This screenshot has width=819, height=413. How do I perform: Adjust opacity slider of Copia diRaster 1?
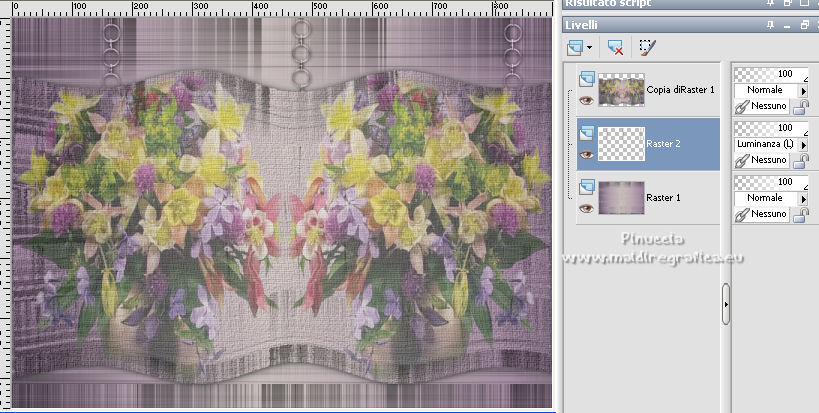pyautogui.click(x=771, y=74)
